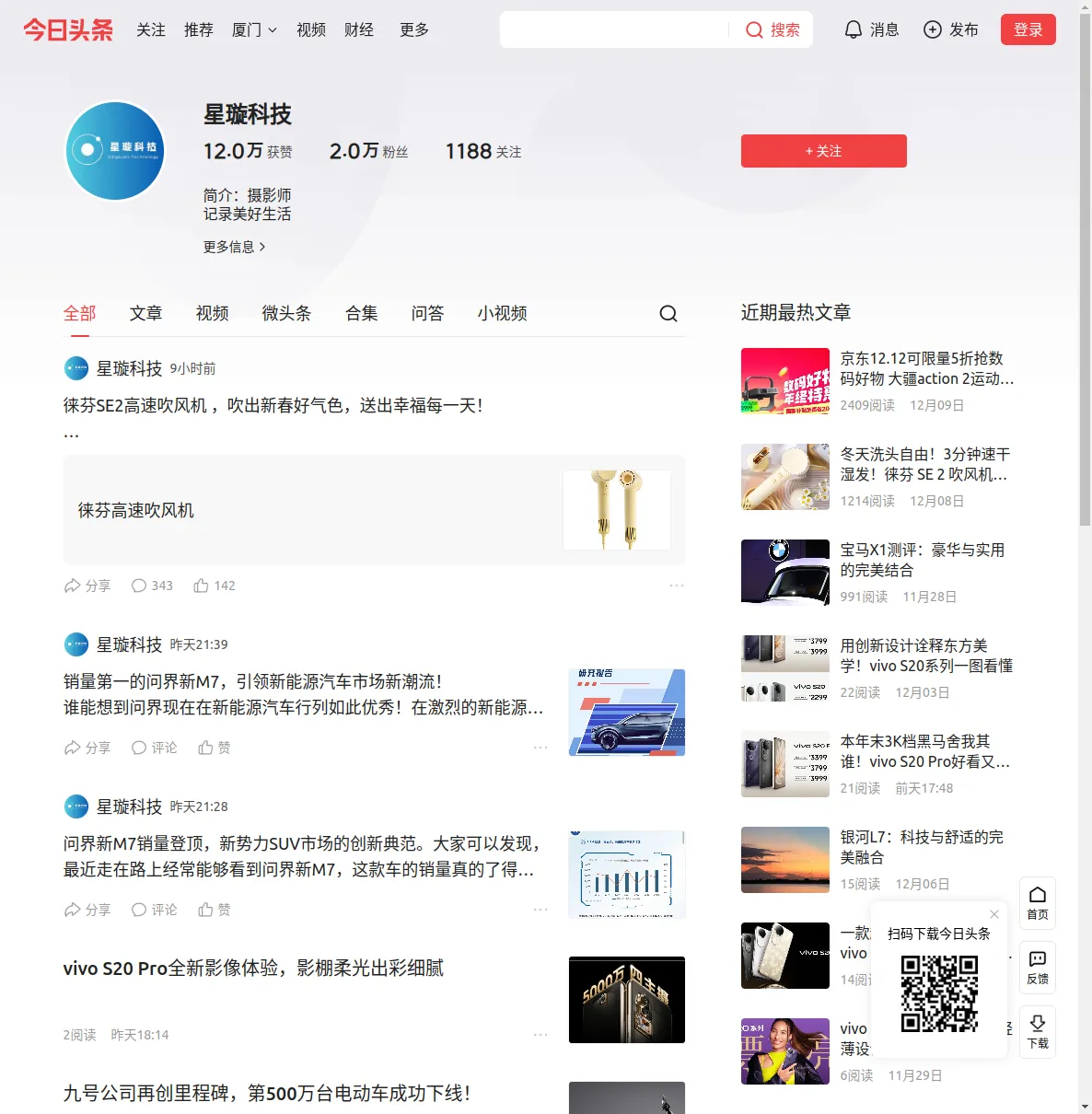Focus the top search input field

[x=614, y=29]
